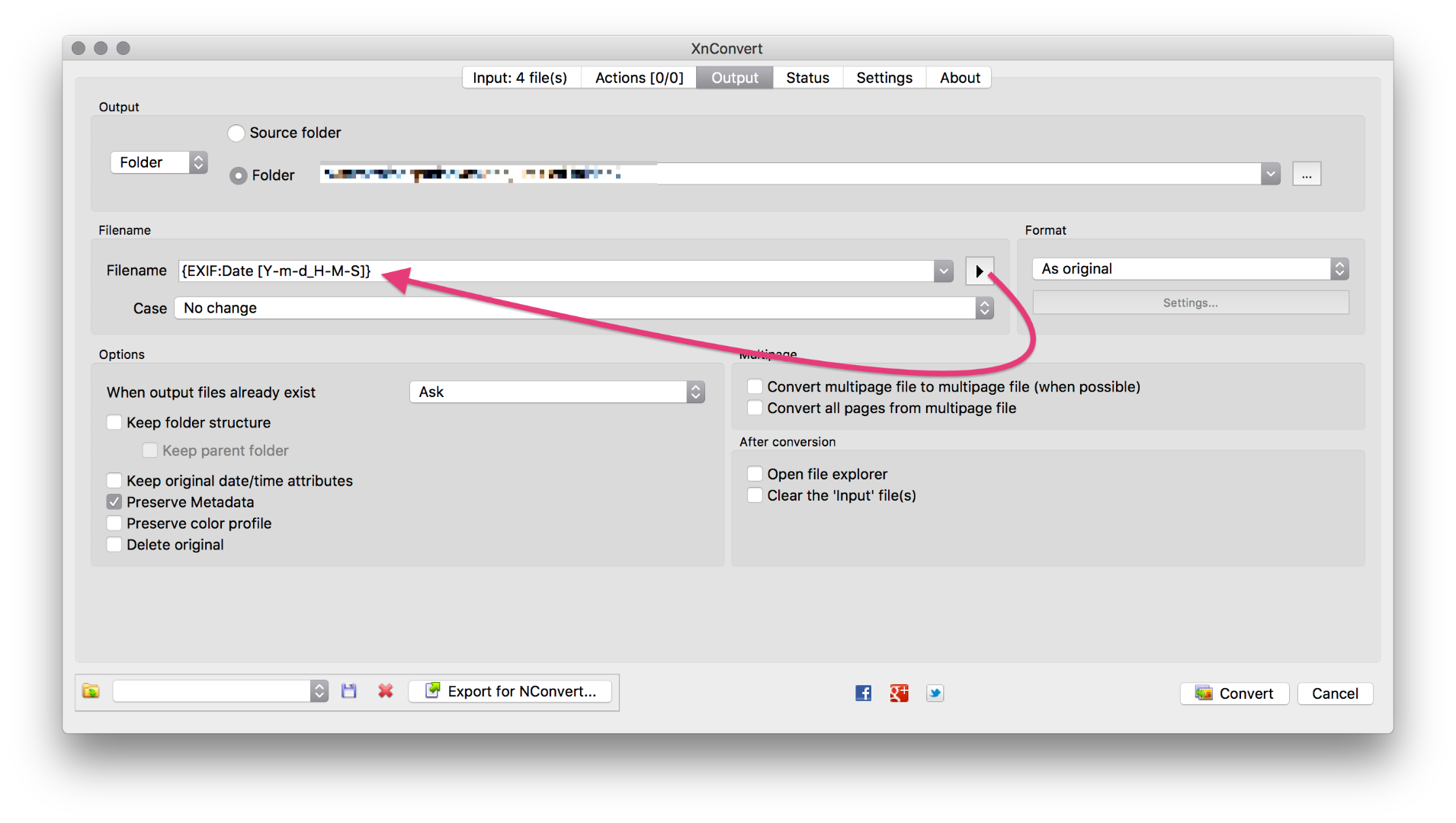This screenshot has width=1456, height=823.
Task: Open format Settings... button
Action: (x=1191, y=303)
